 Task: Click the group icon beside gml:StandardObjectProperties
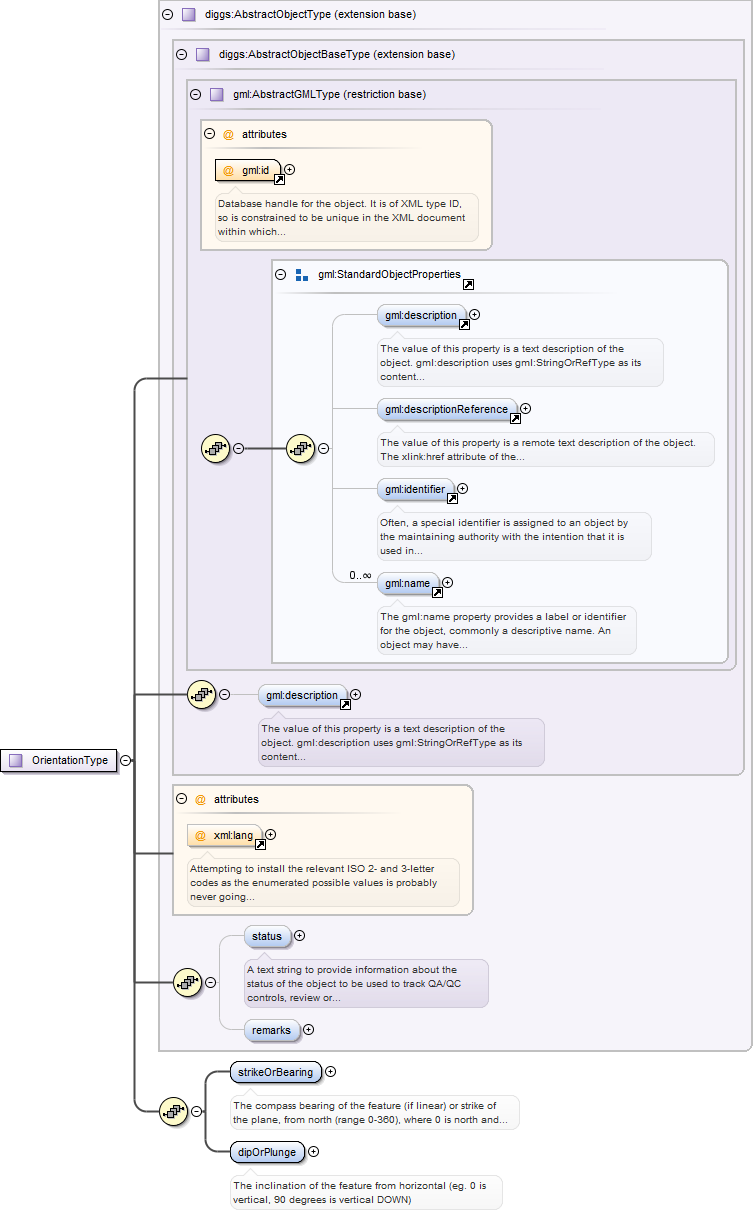point(302,274)
